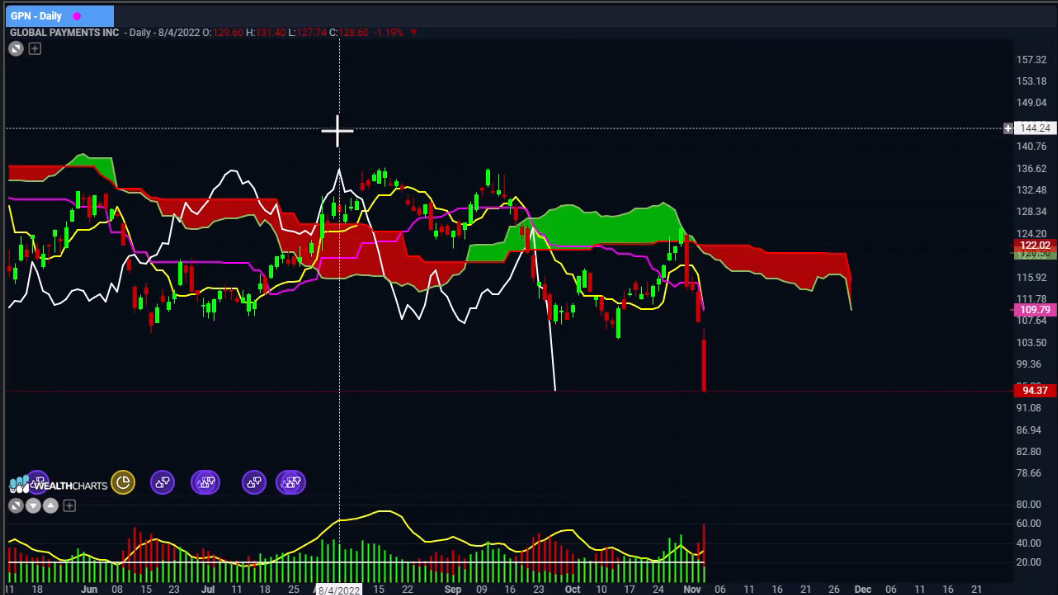Image resolution: width=1058 pixels, height=595 pixels.
Task: Click the Jun label on the time axis
Action: (89, 590)
